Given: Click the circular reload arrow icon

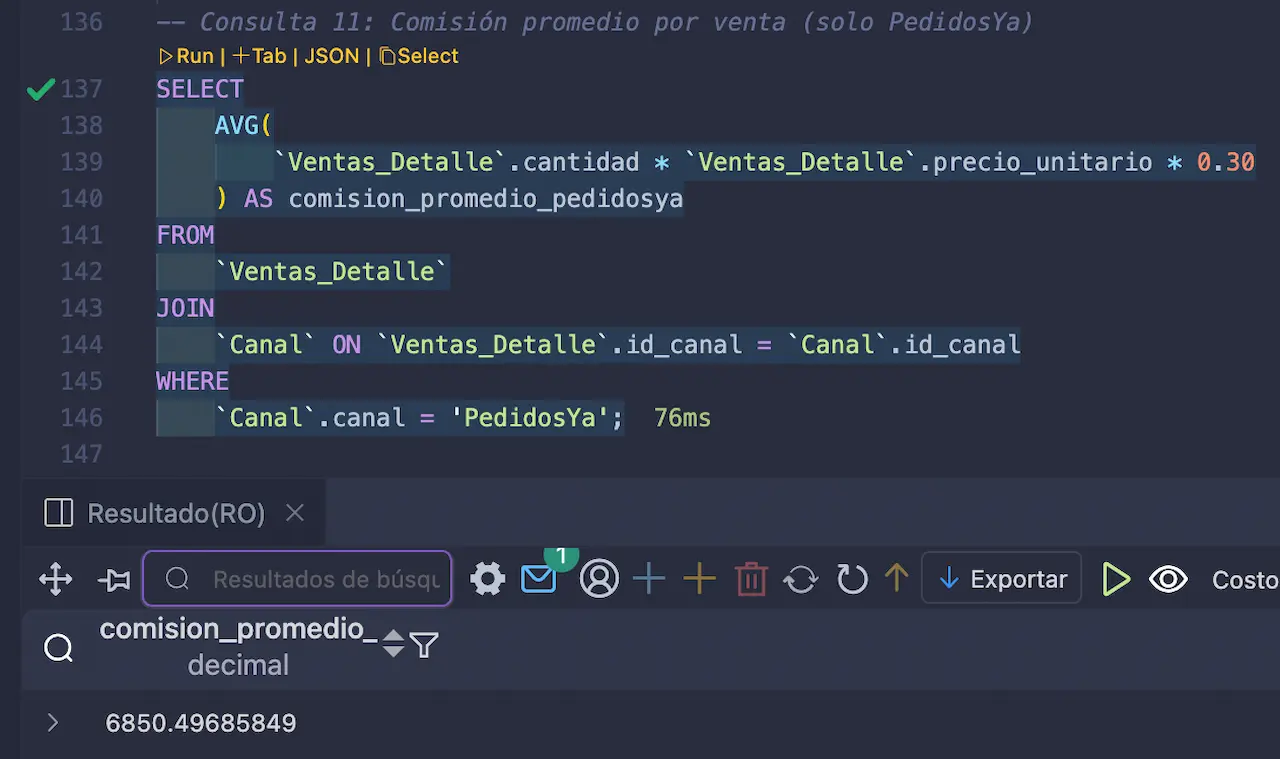Looking at the screenshot, I should 852,578.
